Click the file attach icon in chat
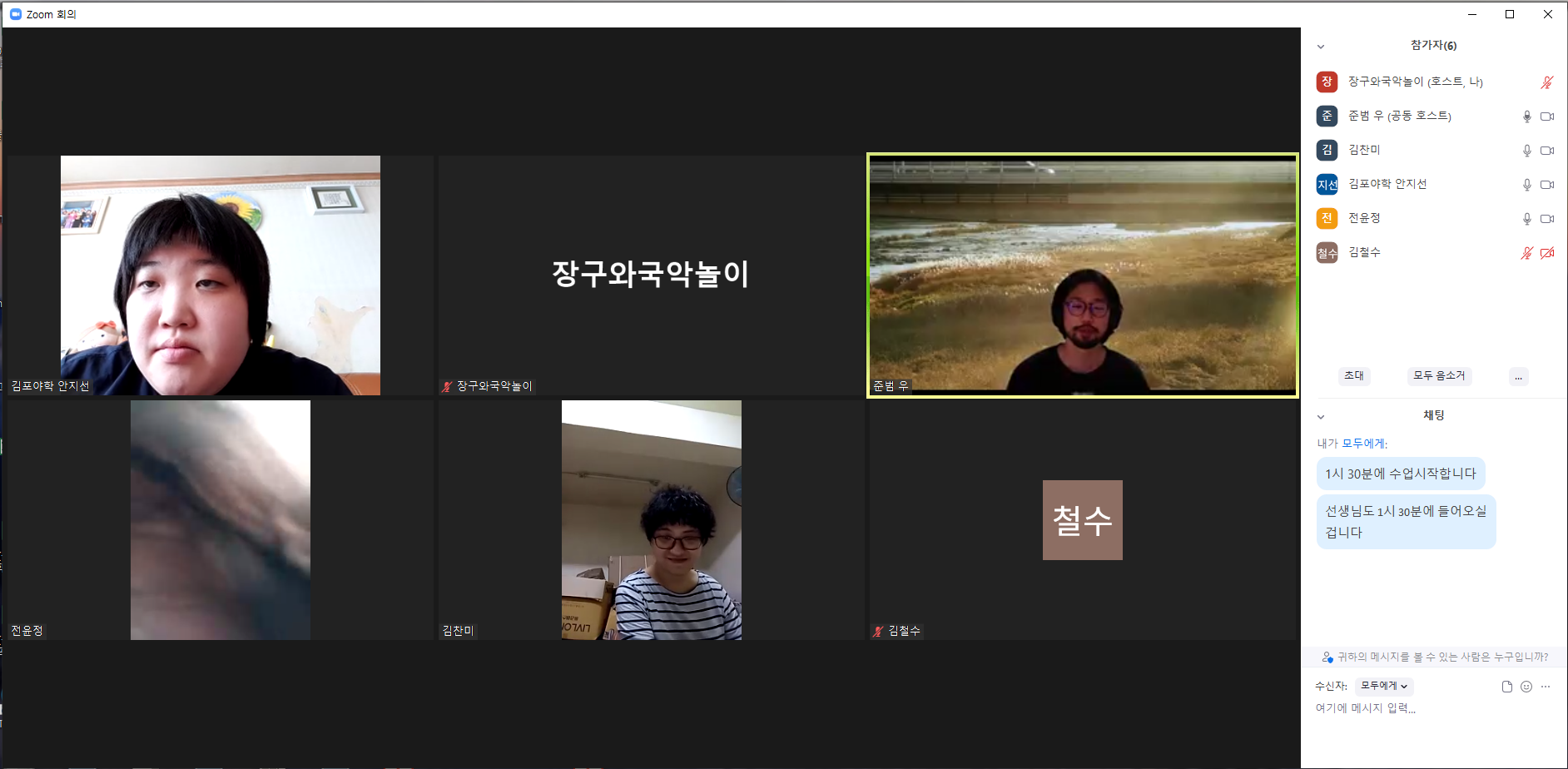The image size is (1568, 769). [1506, 687]
